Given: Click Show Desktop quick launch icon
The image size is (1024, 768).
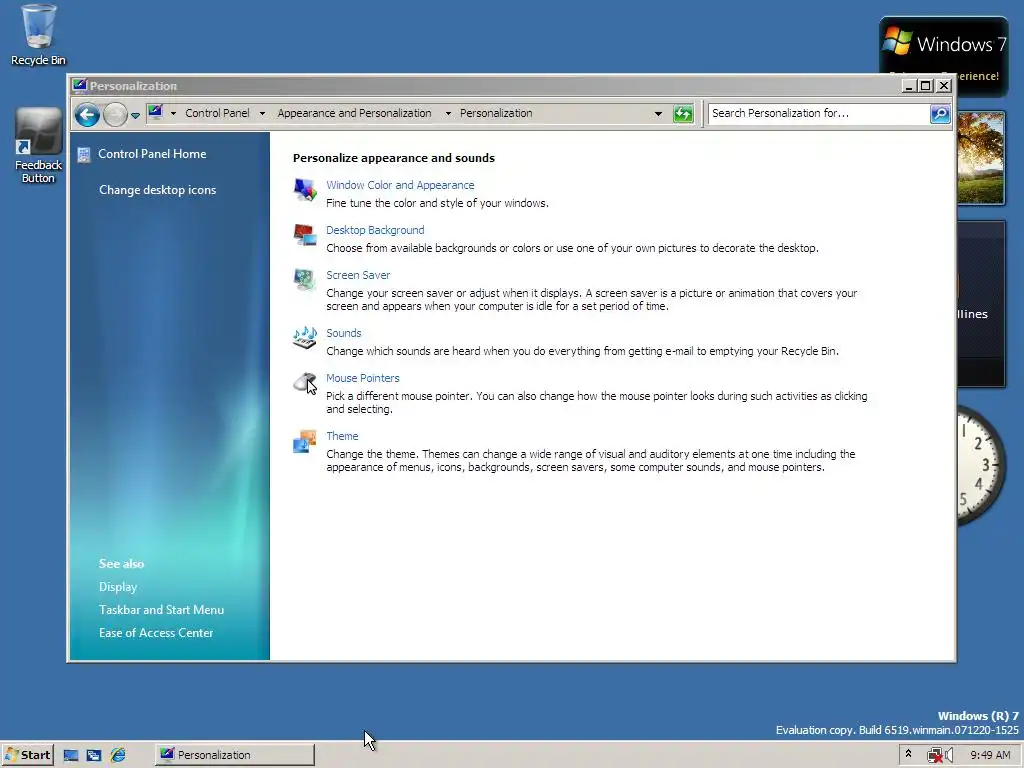Looking at the screenshot, I should click(x=71, y=755).
